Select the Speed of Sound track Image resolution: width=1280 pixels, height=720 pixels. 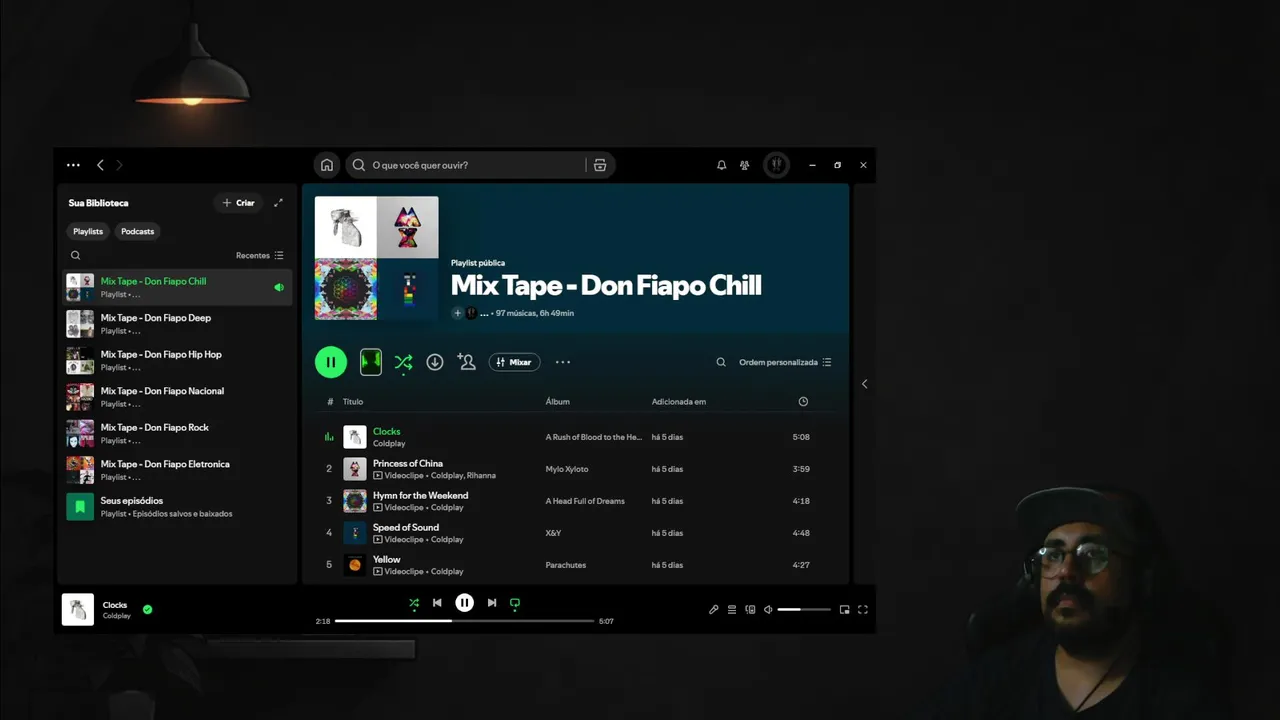click(576, 533)
